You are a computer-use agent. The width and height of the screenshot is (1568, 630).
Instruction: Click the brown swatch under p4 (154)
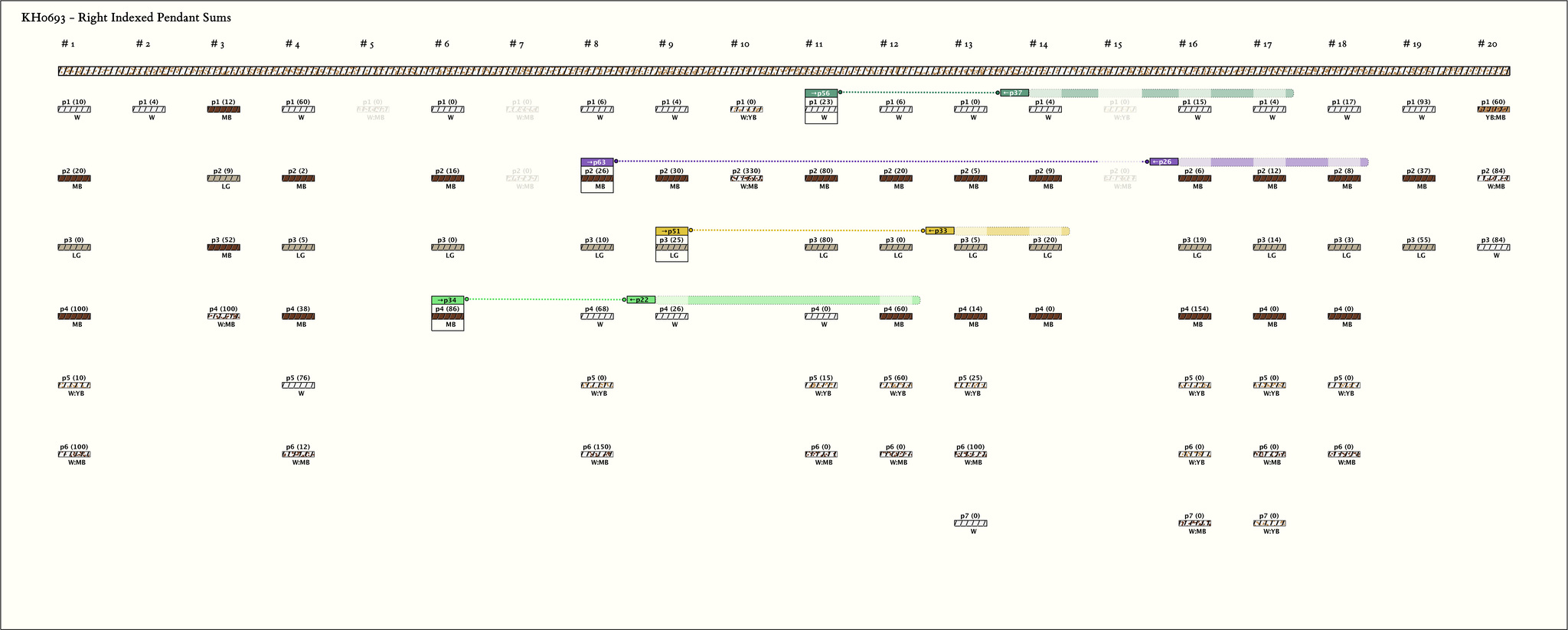(x=1194, y=316)
